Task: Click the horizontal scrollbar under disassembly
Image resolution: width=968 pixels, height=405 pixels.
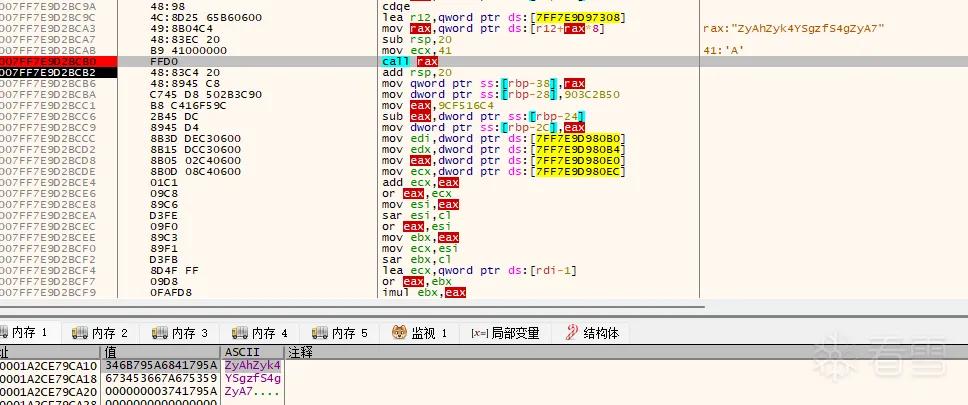Action: [352, 305]
